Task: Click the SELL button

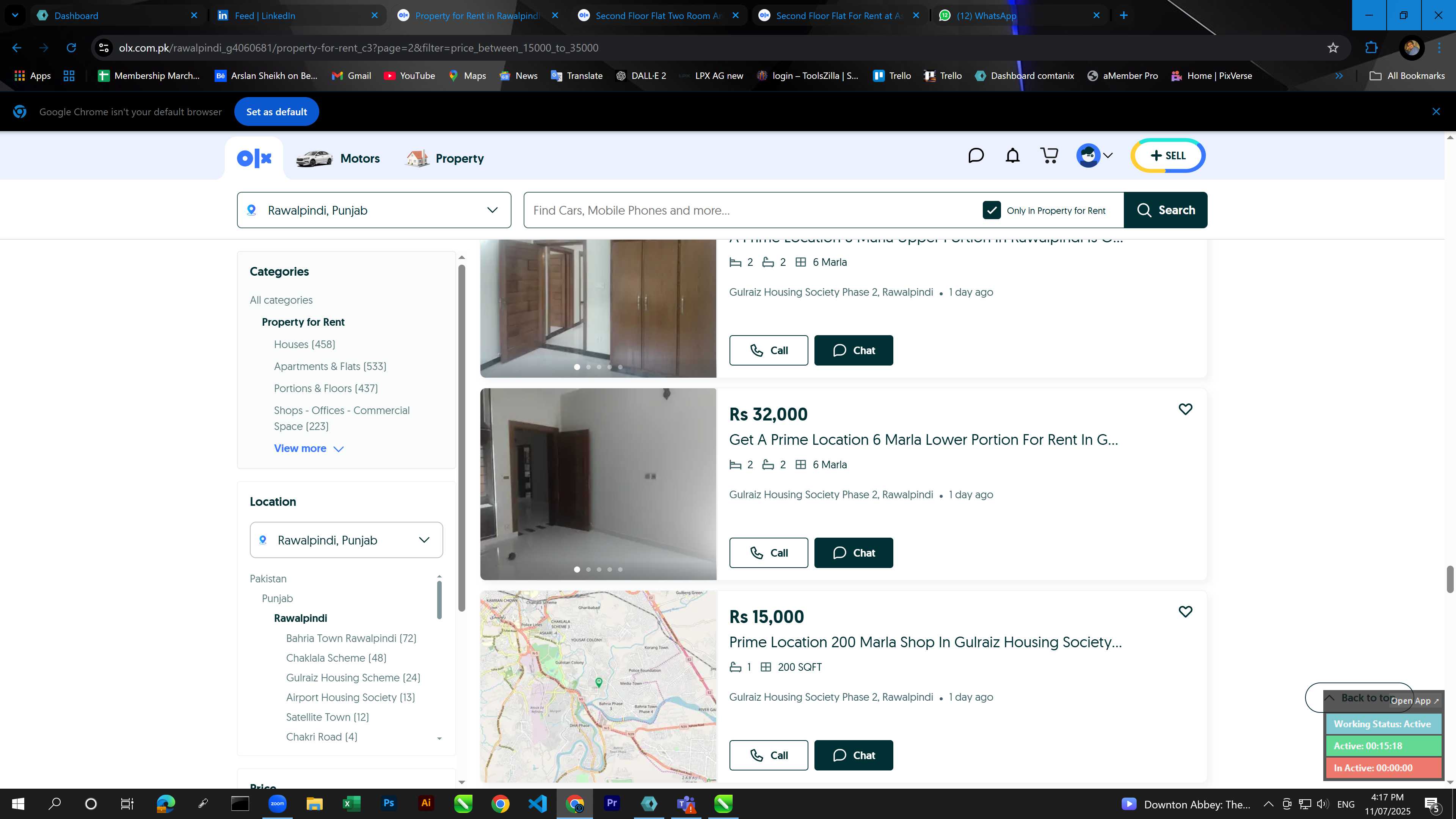Action: click(x=1168, y=155)
